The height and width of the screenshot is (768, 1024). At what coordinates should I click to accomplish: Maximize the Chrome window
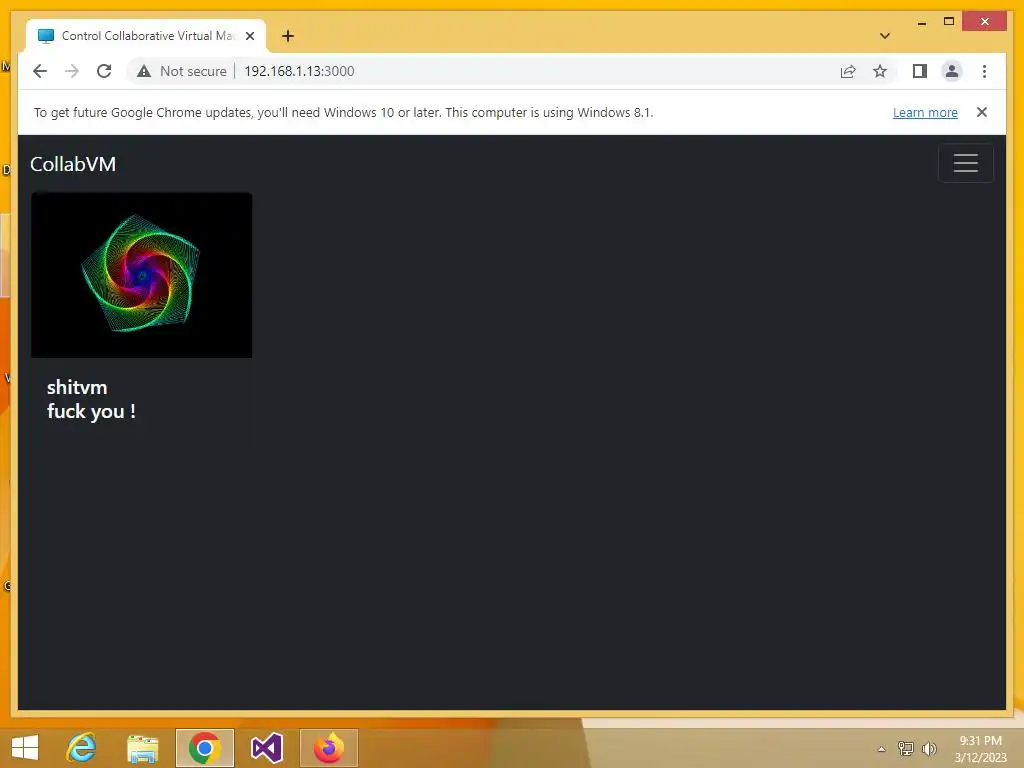point(949,22)
